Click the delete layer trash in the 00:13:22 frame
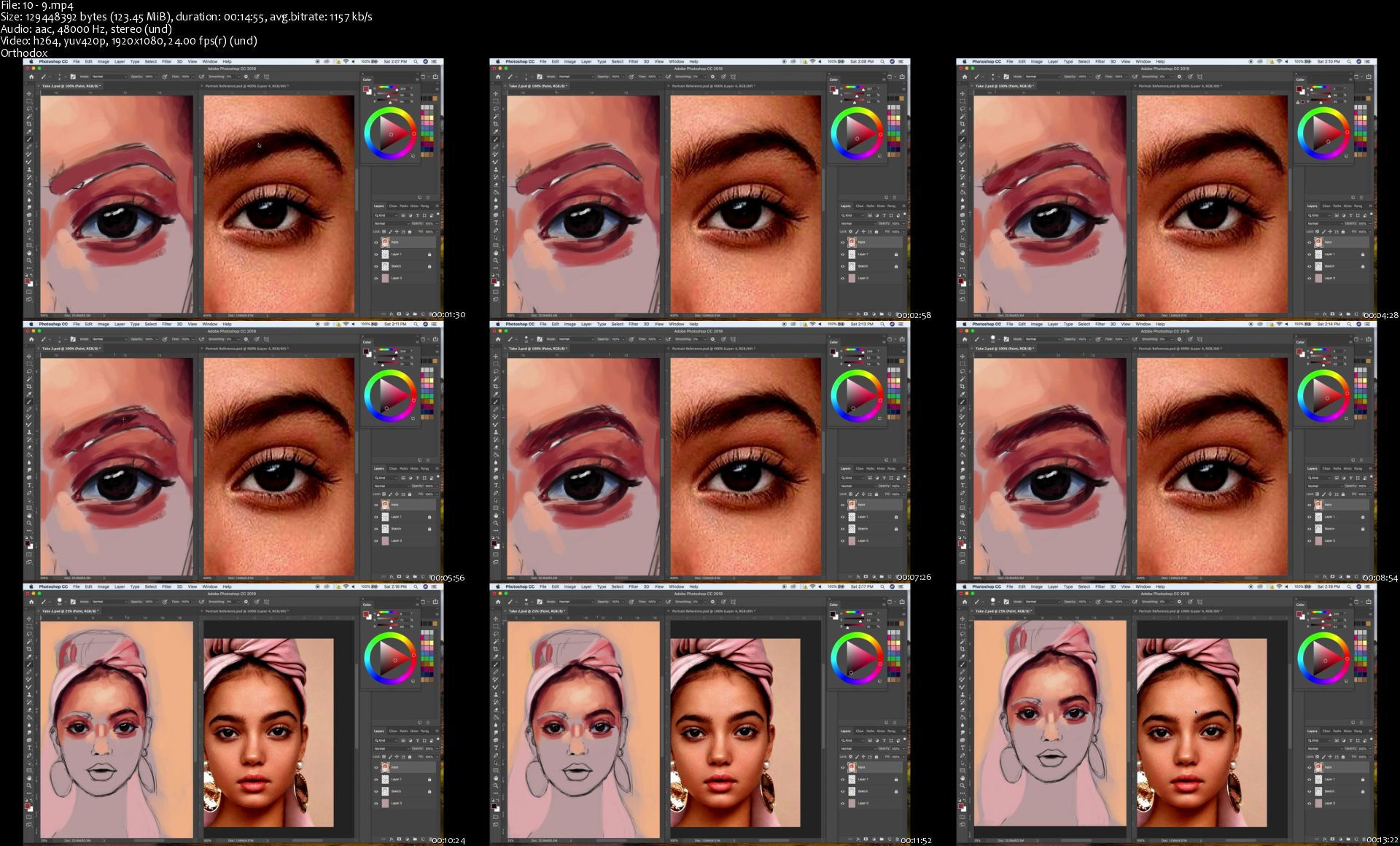This screenshot has height=846, width=1400. pos(1364,839)
